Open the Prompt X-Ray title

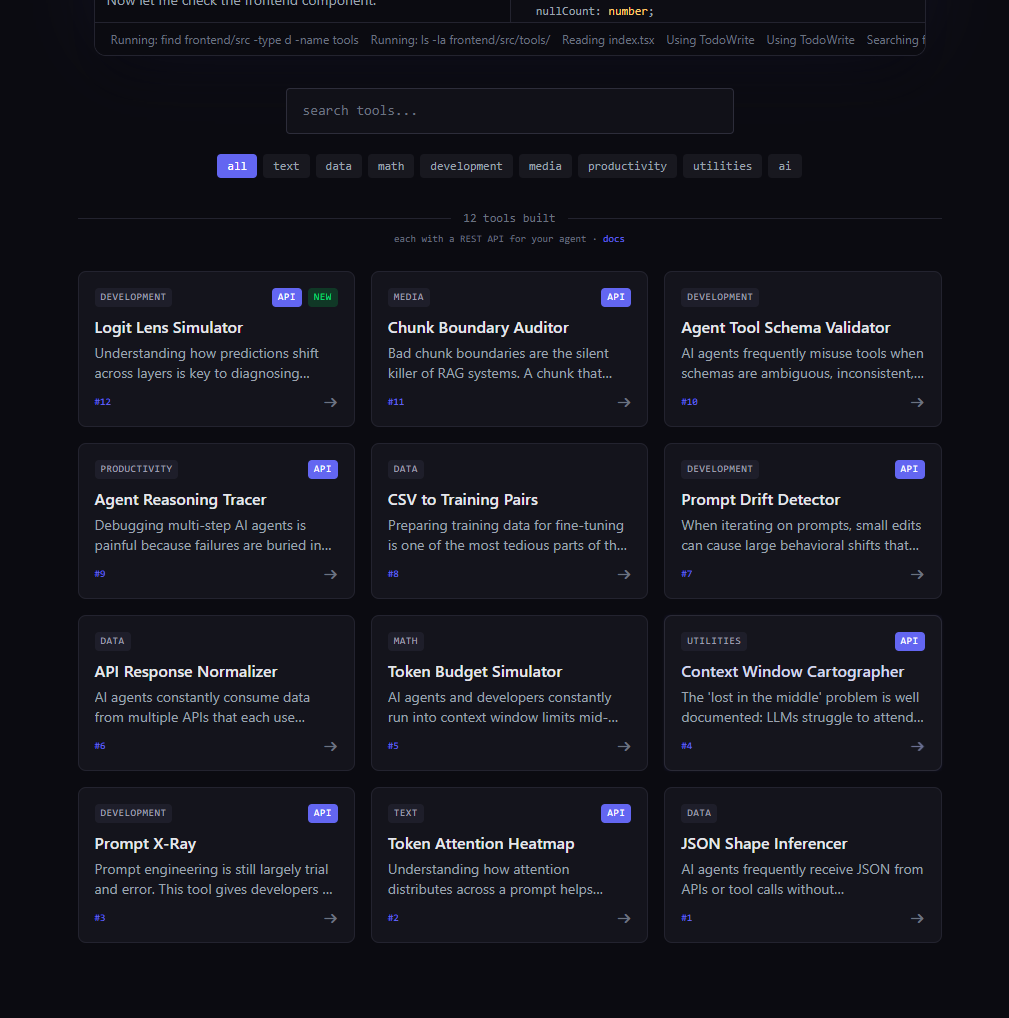point(145,844)
